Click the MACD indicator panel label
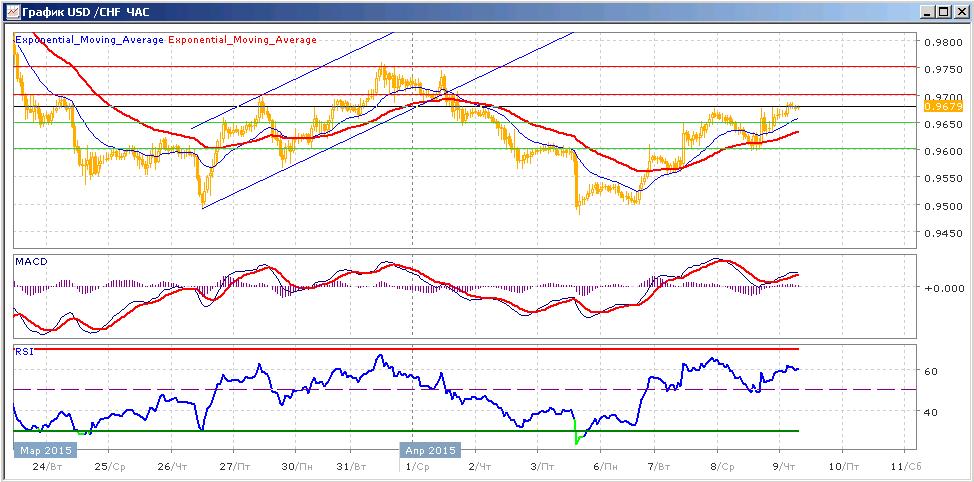974x482 pixels. (x=27, y=261)
